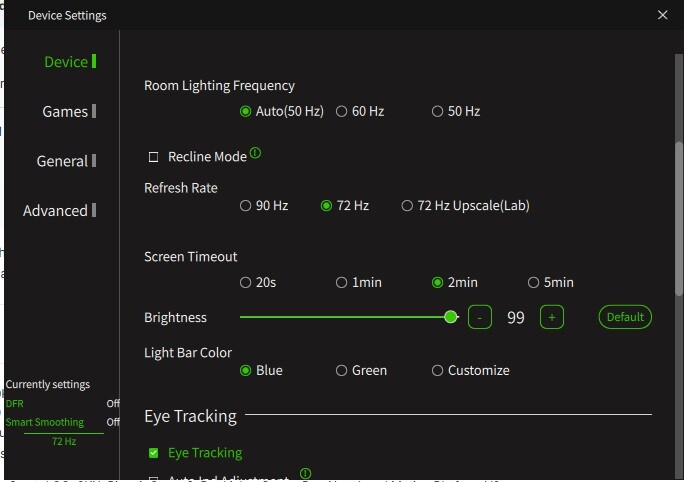Select 90 Hz refresh rate
Image resolution: width=684 pixels, height=482 pixels.
pyautogui.click(x=245, y=205)
